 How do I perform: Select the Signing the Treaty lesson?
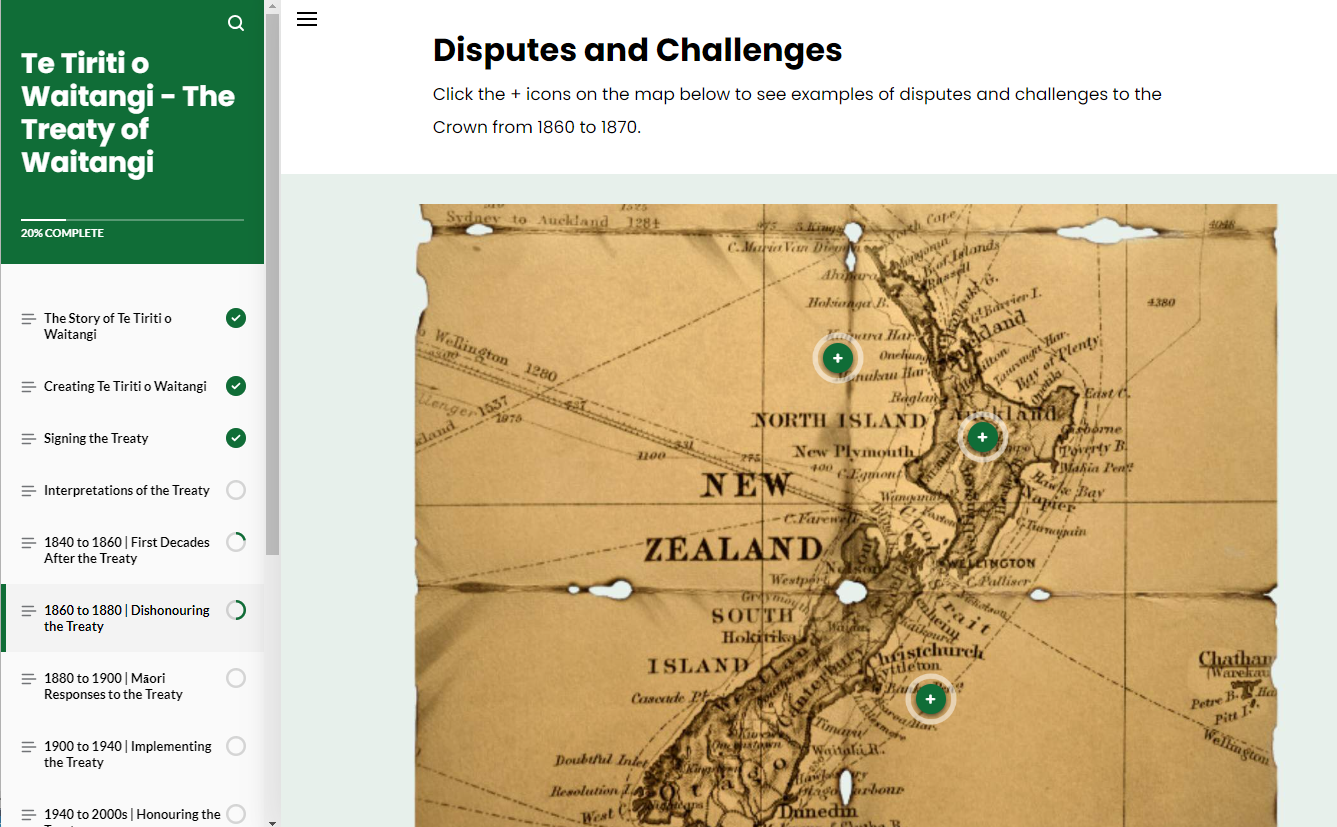(132, 438)
